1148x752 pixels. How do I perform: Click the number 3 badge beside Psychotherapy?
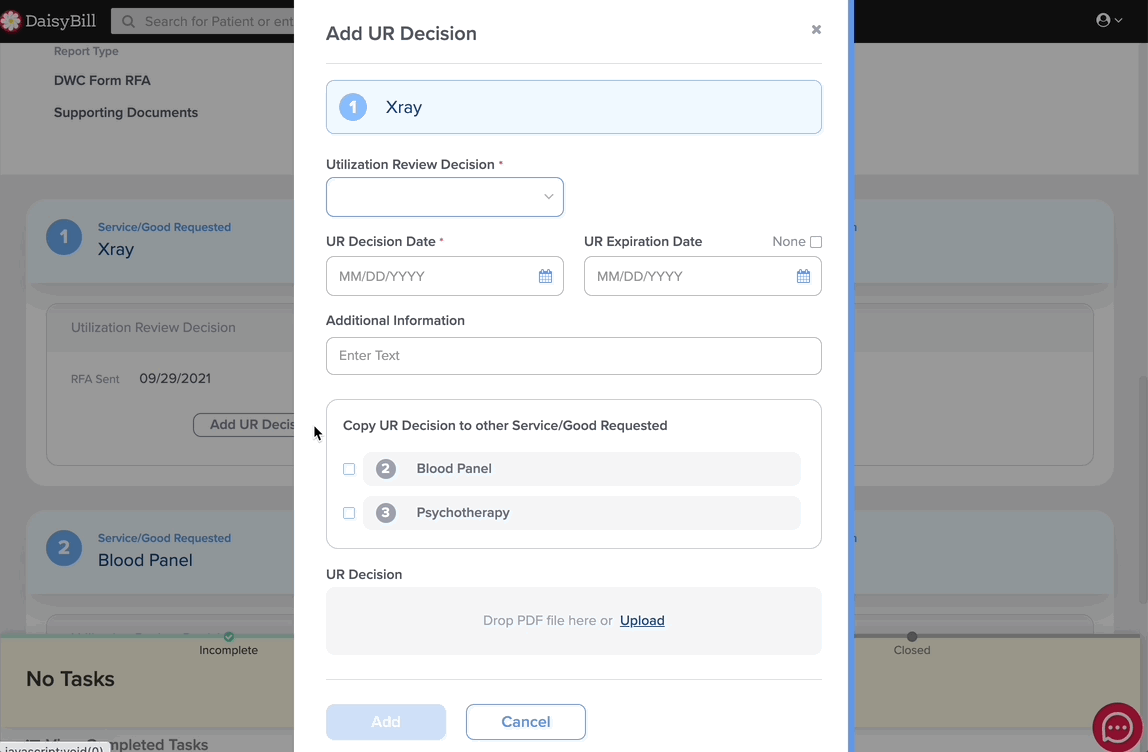click(x=386, y=513)
